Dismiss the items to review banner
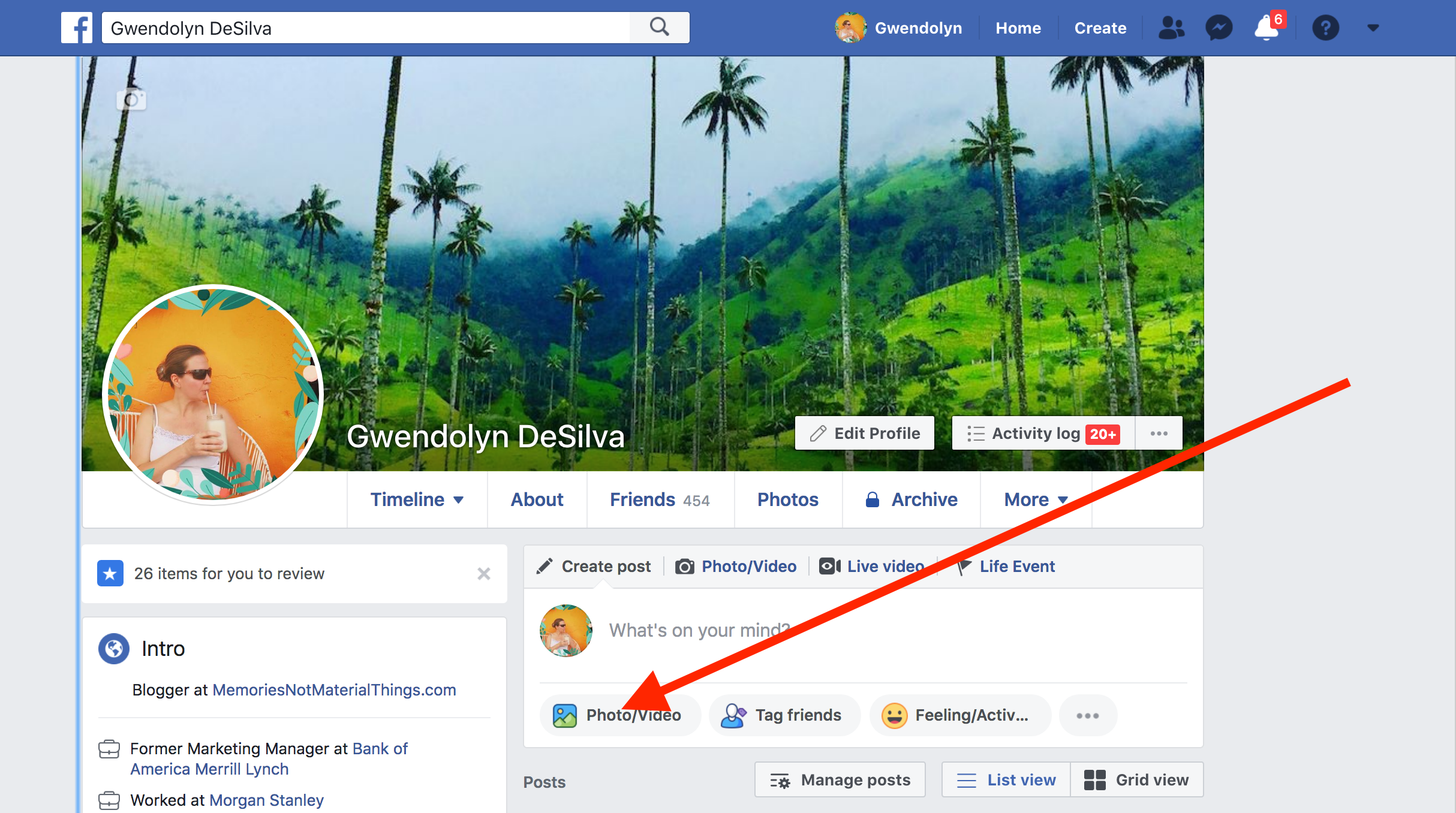 (x=484, y=573)
